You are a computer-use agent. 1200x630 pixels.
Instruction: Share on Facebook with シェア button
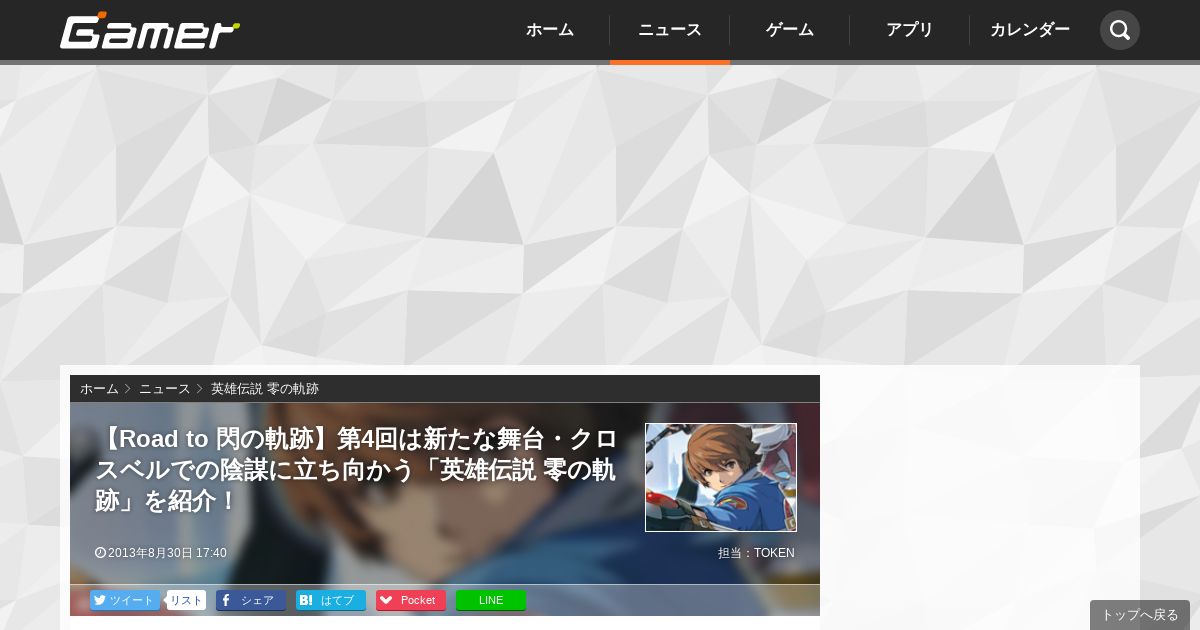pyautogui.click(x=251, y=600)
